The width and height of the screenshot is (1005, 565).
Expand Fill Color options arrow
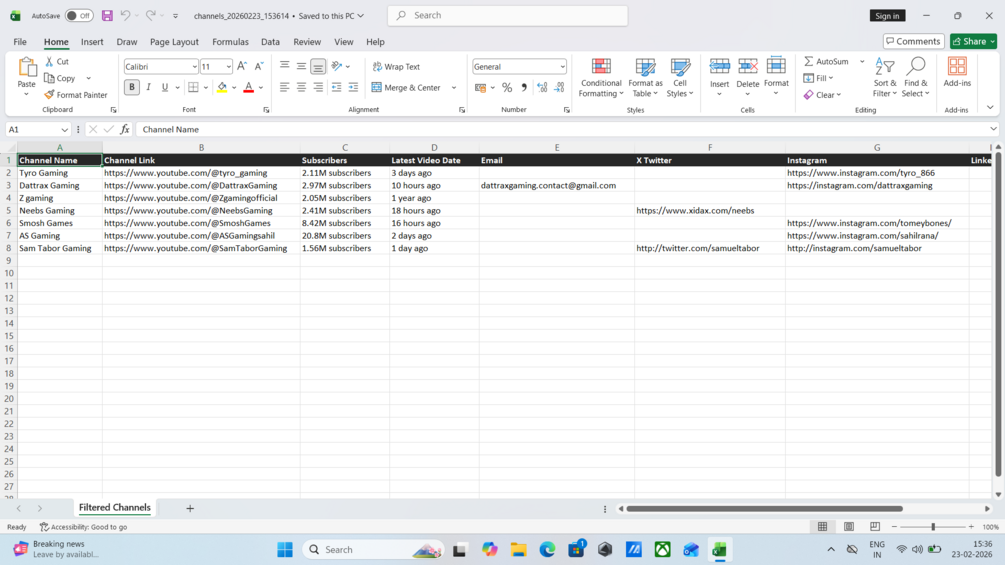coord(234,88)
